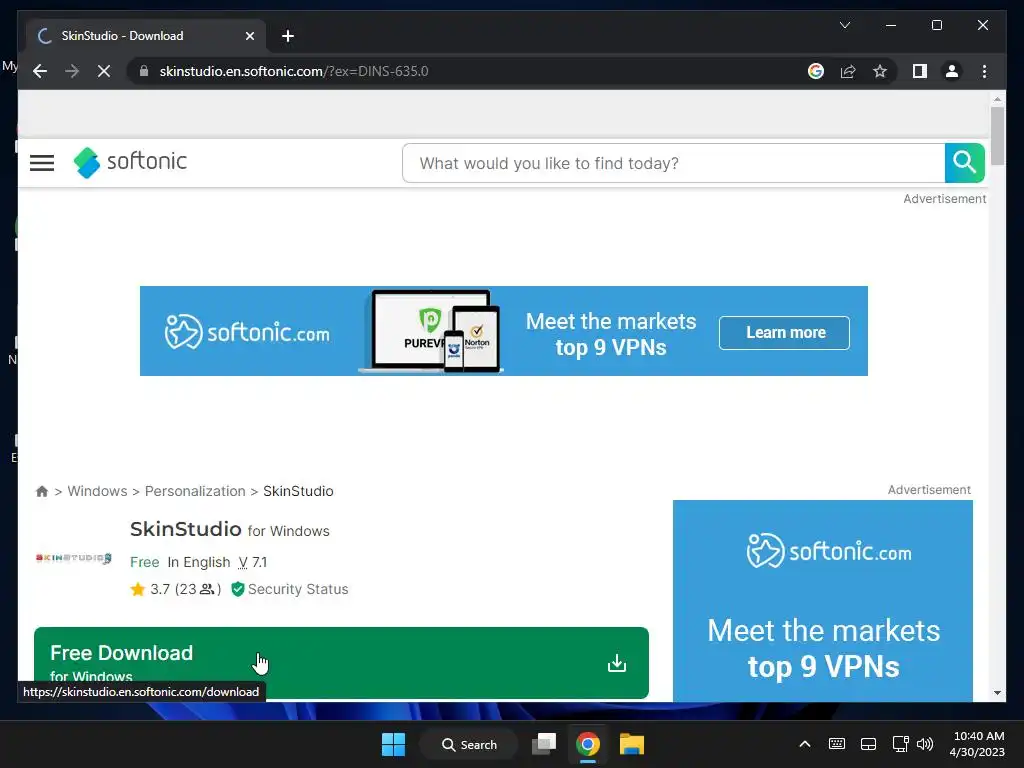Click the SkinStudio for Windows heading
1024x768 pixels.
point(229,529)
